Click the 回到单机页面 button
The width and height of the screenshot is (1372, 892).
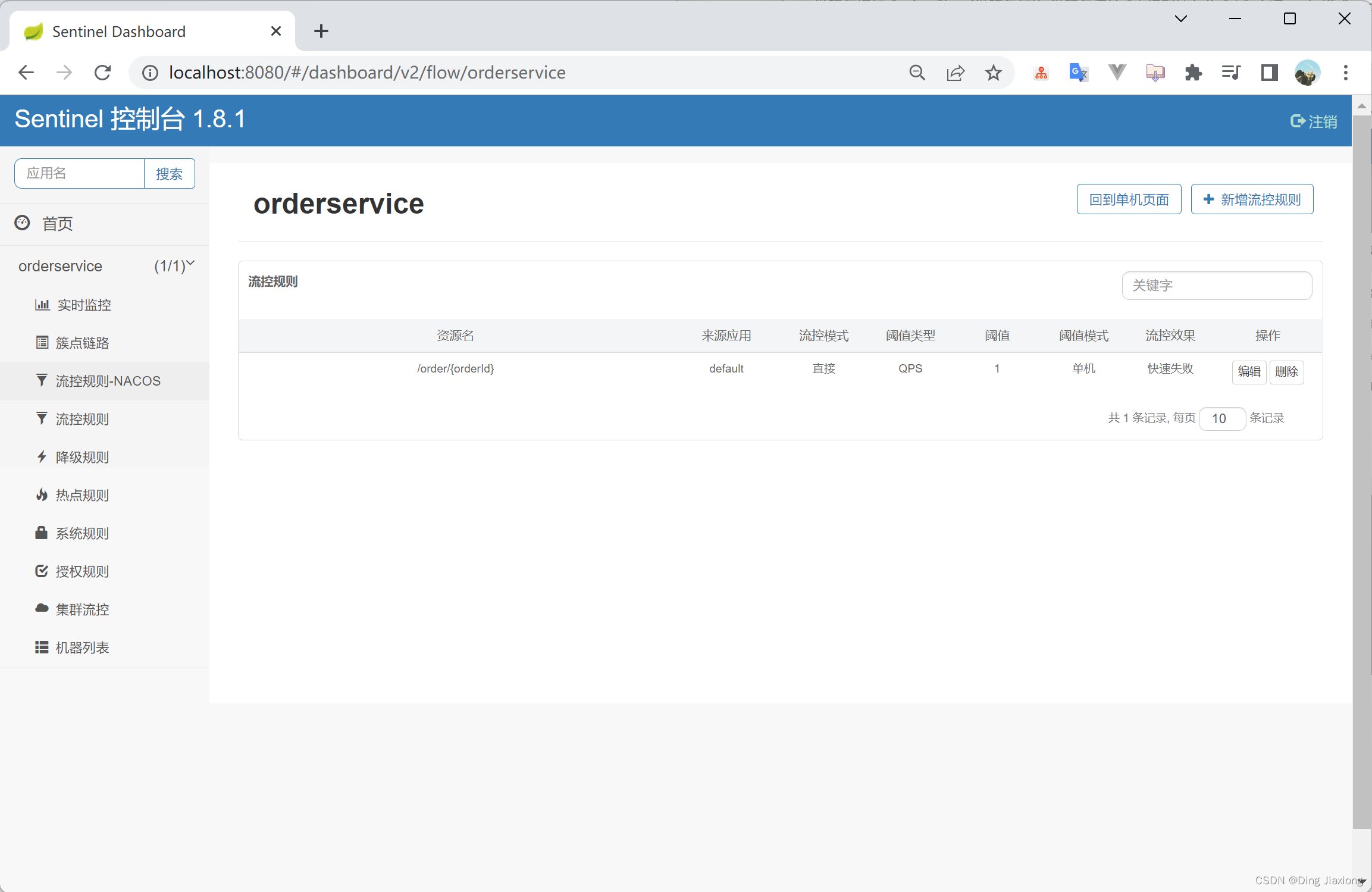(x=1129, y=199)
